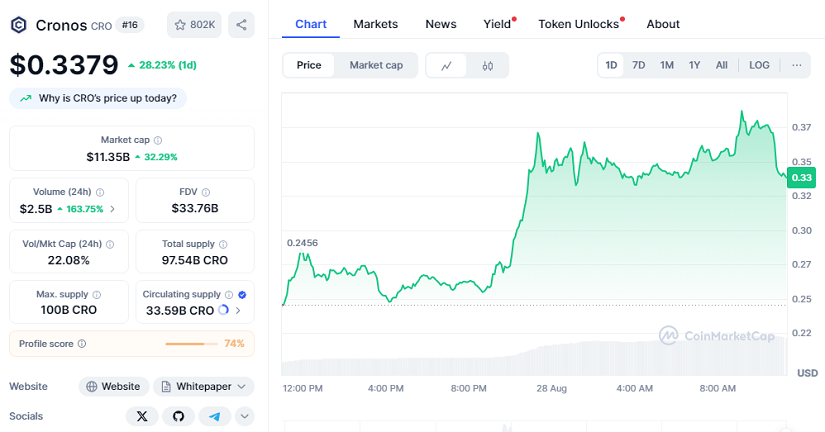Screen dimensions: 825x432
Task: Add Cronos to watchlist via star button
Action: [195, 24]
